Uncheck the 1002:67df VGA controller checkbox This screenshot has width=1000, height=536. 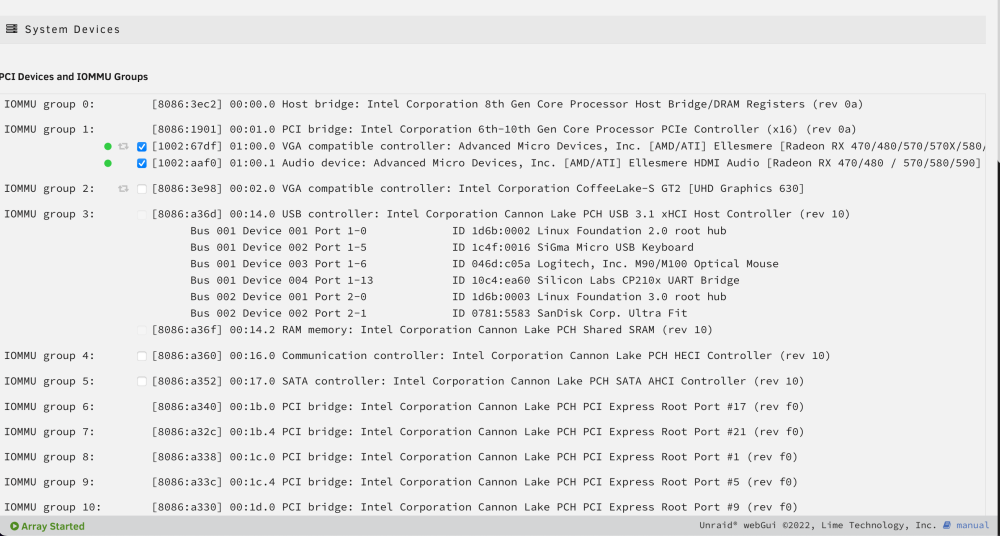tap(142, 147)
